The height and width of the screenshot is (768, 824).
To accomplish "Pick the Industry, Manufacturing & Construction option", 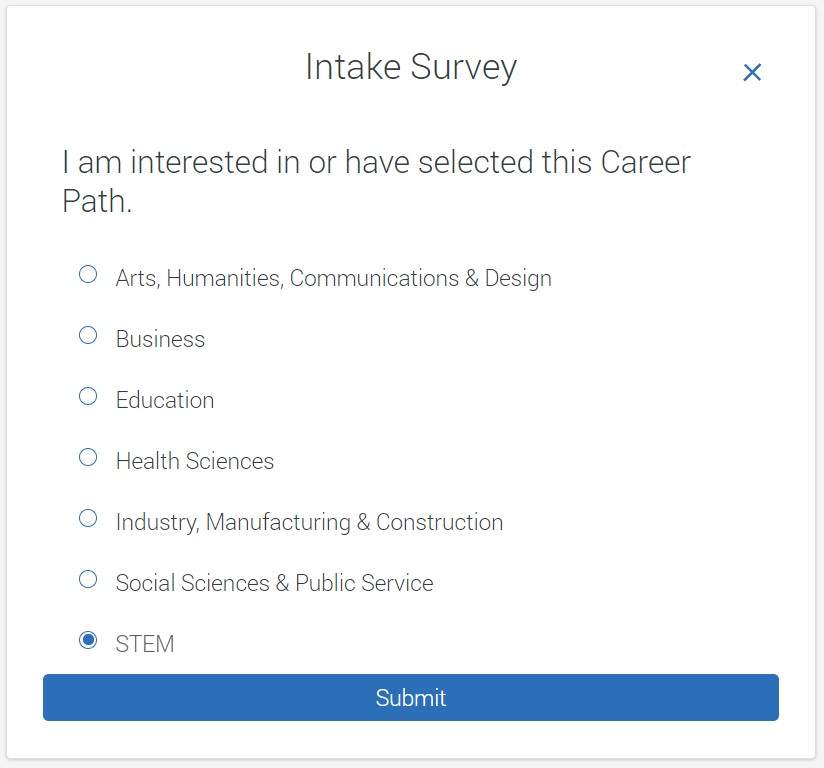I will (88, 517).
